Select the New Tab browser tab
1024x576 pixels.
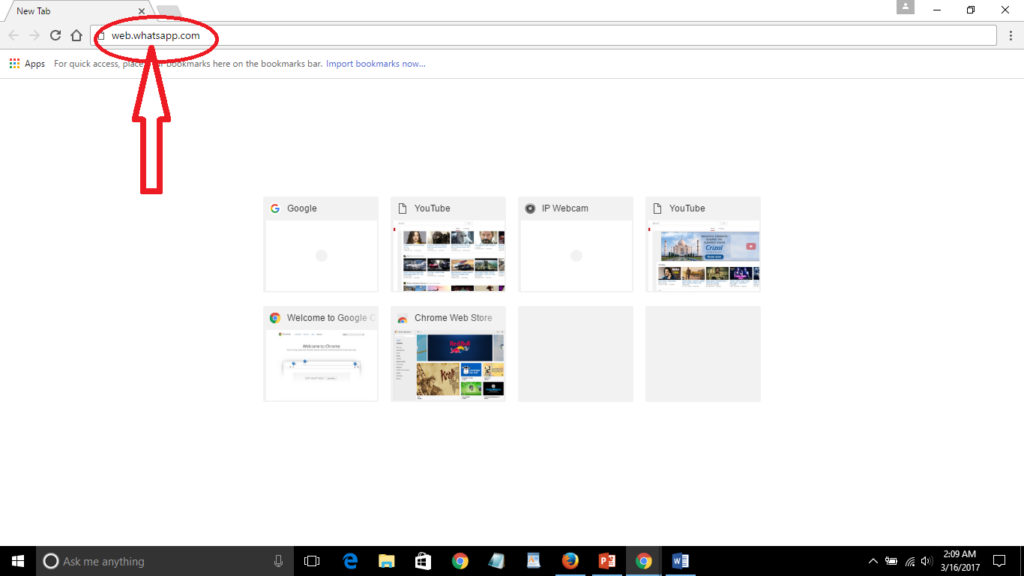(77, 11)
